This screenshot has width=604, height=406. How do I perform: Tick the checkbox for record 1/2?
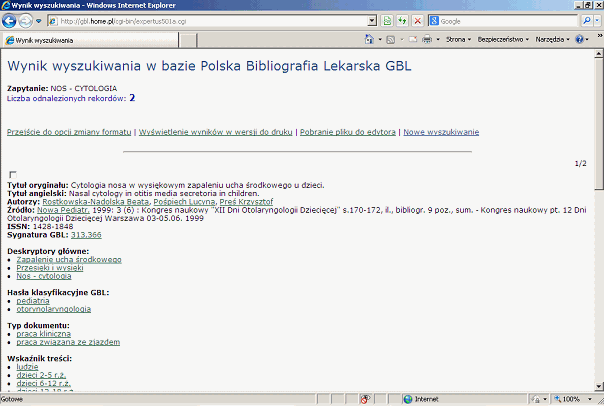coord(13,174)
